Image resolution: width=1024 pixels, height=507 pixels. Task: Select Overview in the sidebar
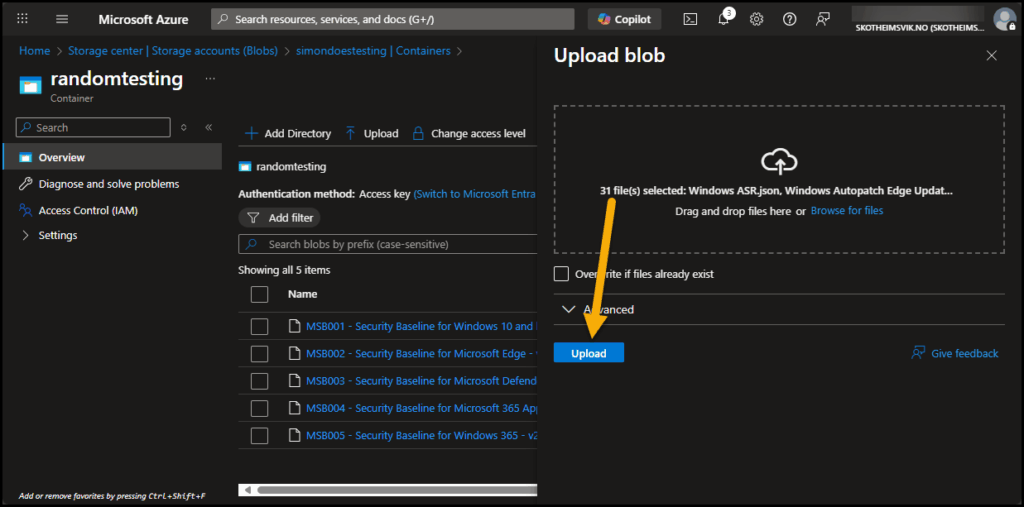111,157
